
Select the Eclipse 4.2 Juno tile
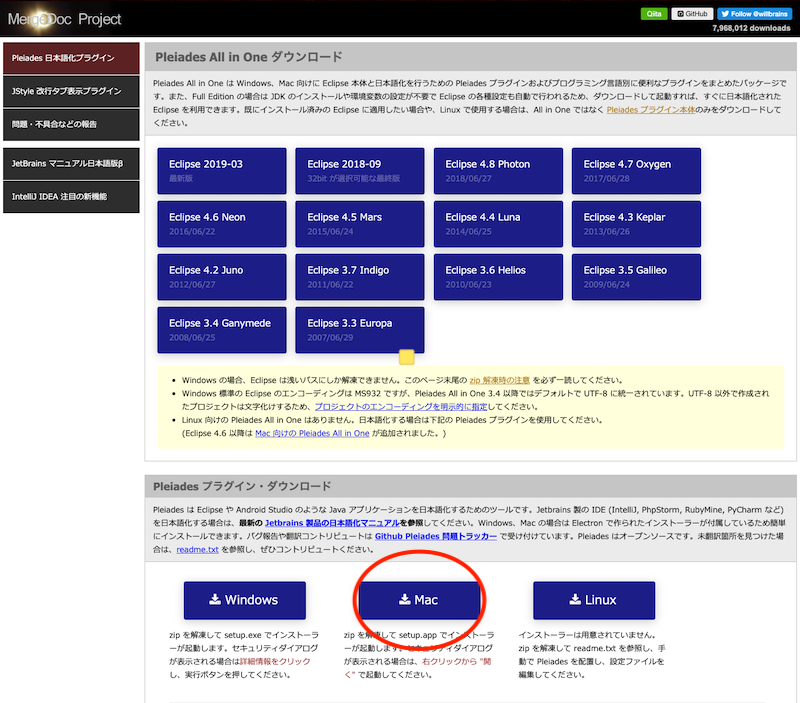pos(222,277)
